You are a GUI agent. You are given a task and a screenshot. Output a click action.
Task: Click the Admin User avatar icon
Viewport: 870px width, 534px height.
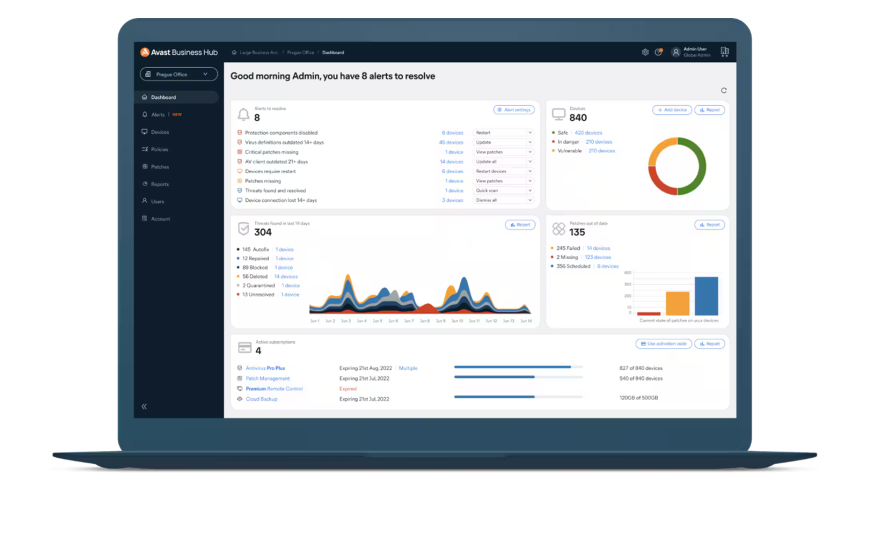coord(676,52)
